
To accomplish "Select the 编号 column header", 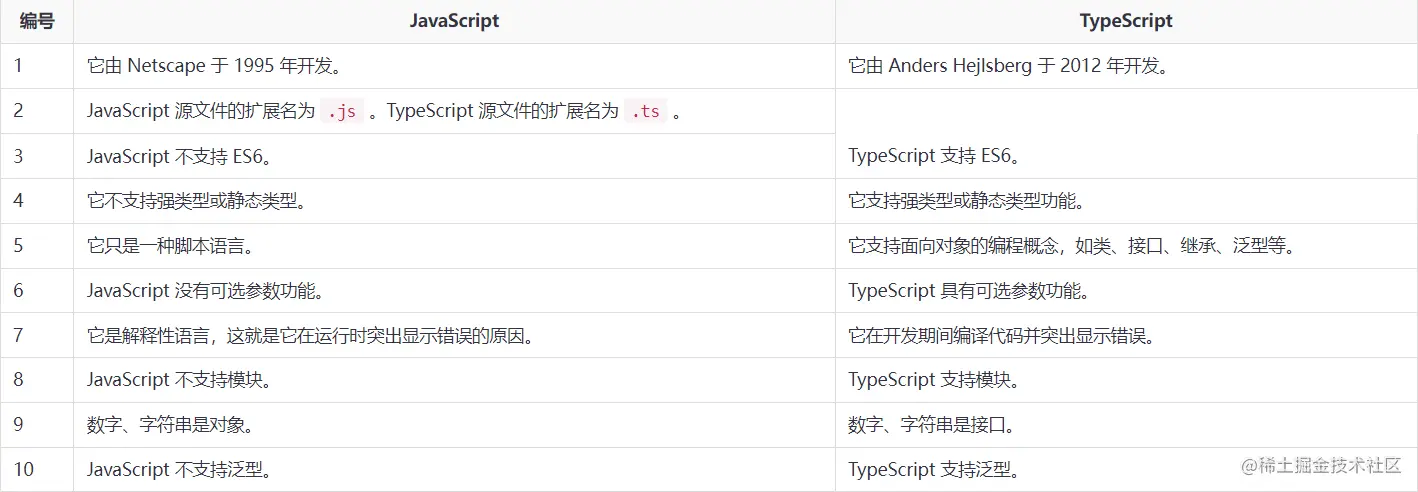I will [37, 21].
